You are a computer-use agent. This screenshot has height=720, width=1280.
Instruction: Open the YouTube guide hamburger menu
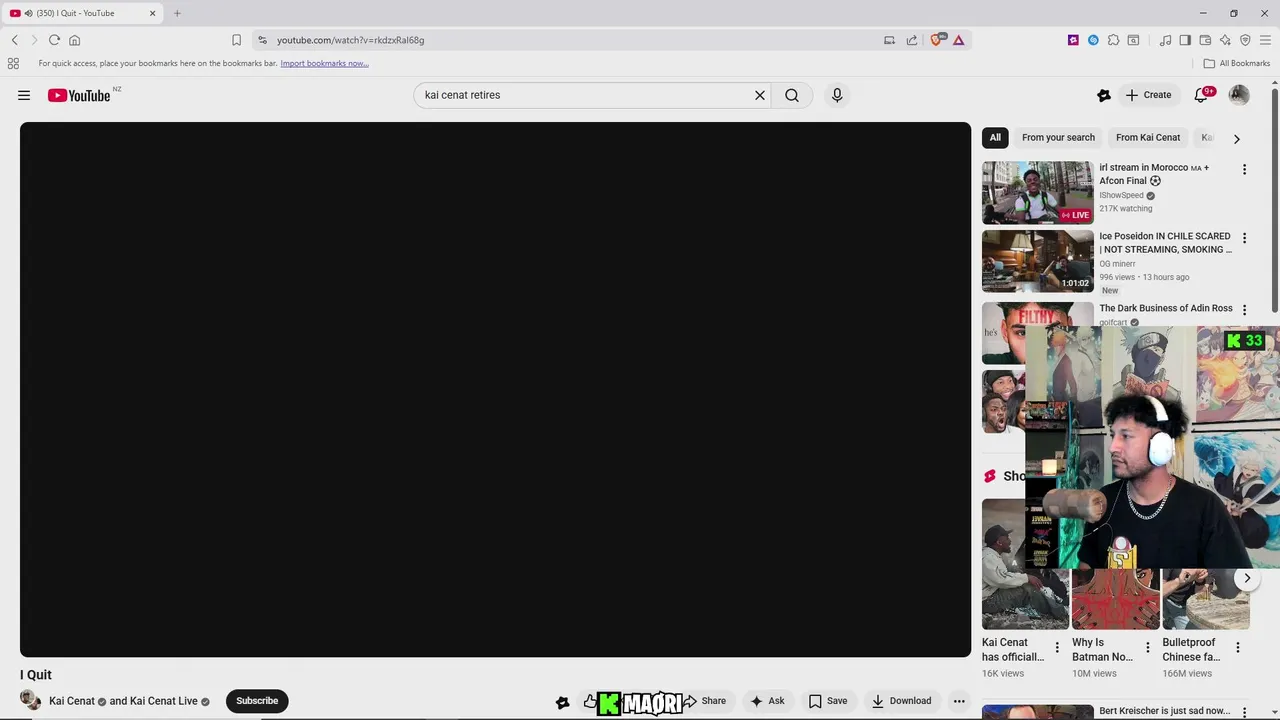24,95
